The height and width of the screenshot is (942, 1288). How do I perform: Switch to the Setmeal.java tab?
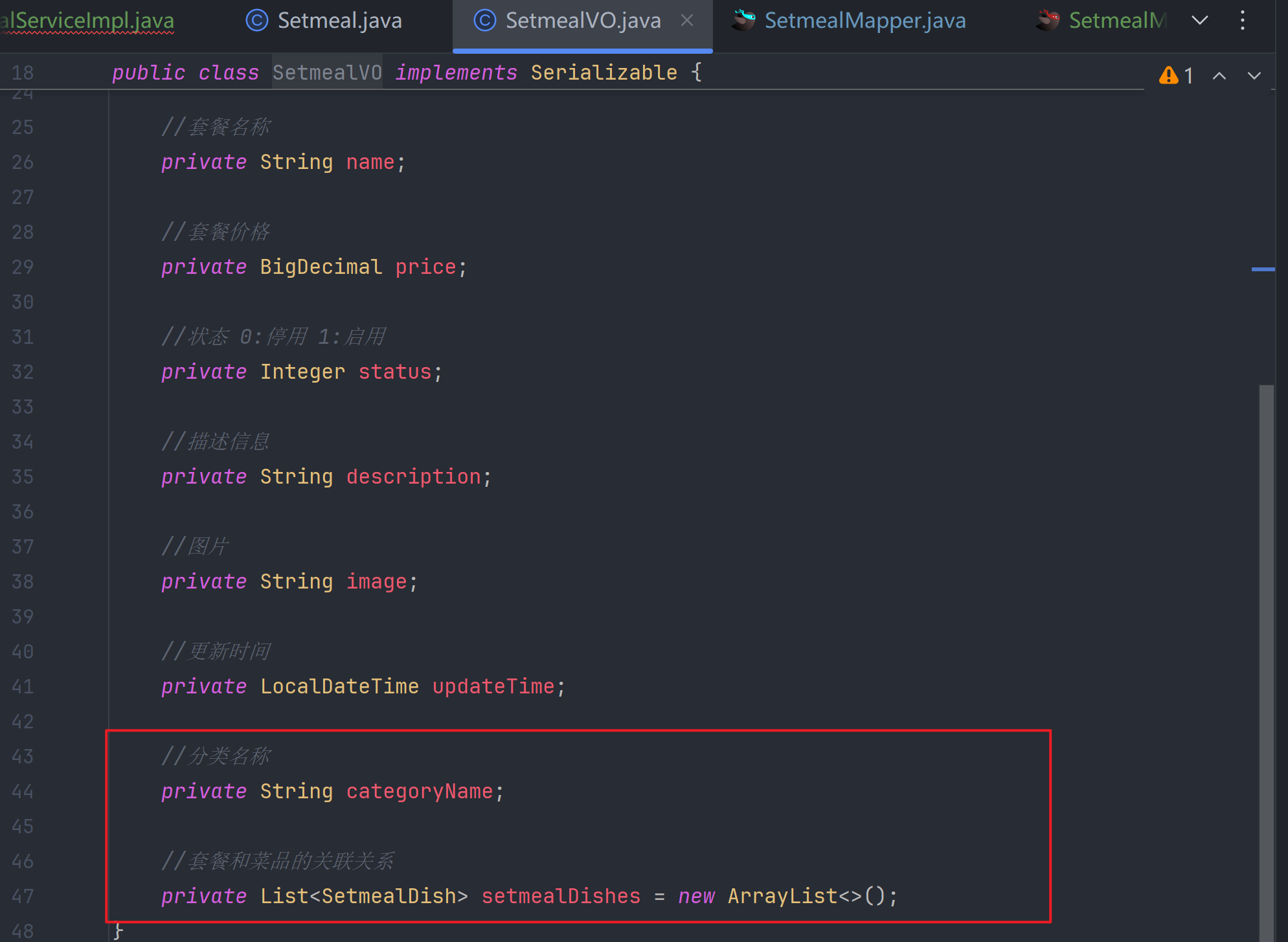[x=339, y=21]
